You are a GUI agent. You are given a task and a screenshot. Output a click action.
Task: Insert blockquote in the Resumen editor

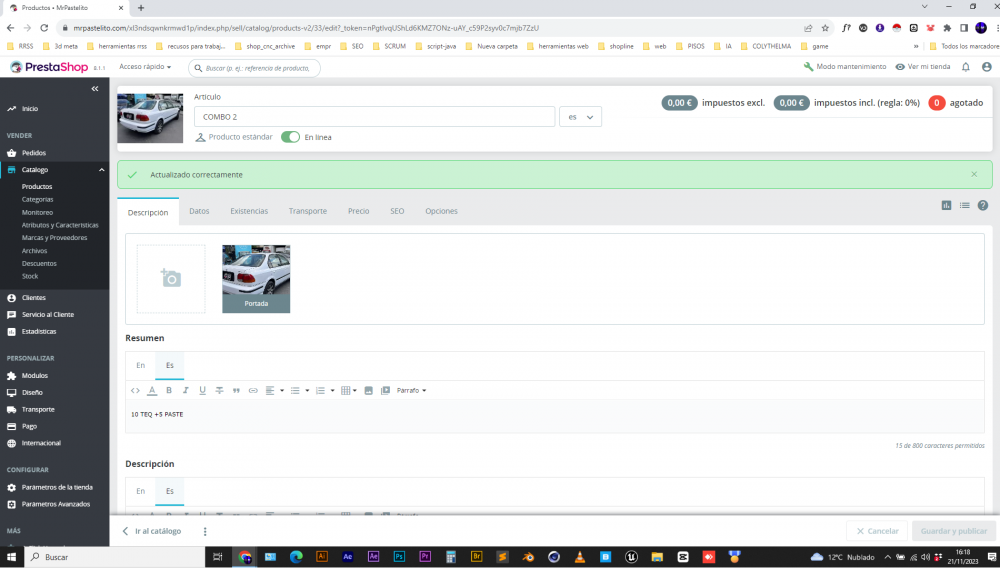[x=236, y=390]
